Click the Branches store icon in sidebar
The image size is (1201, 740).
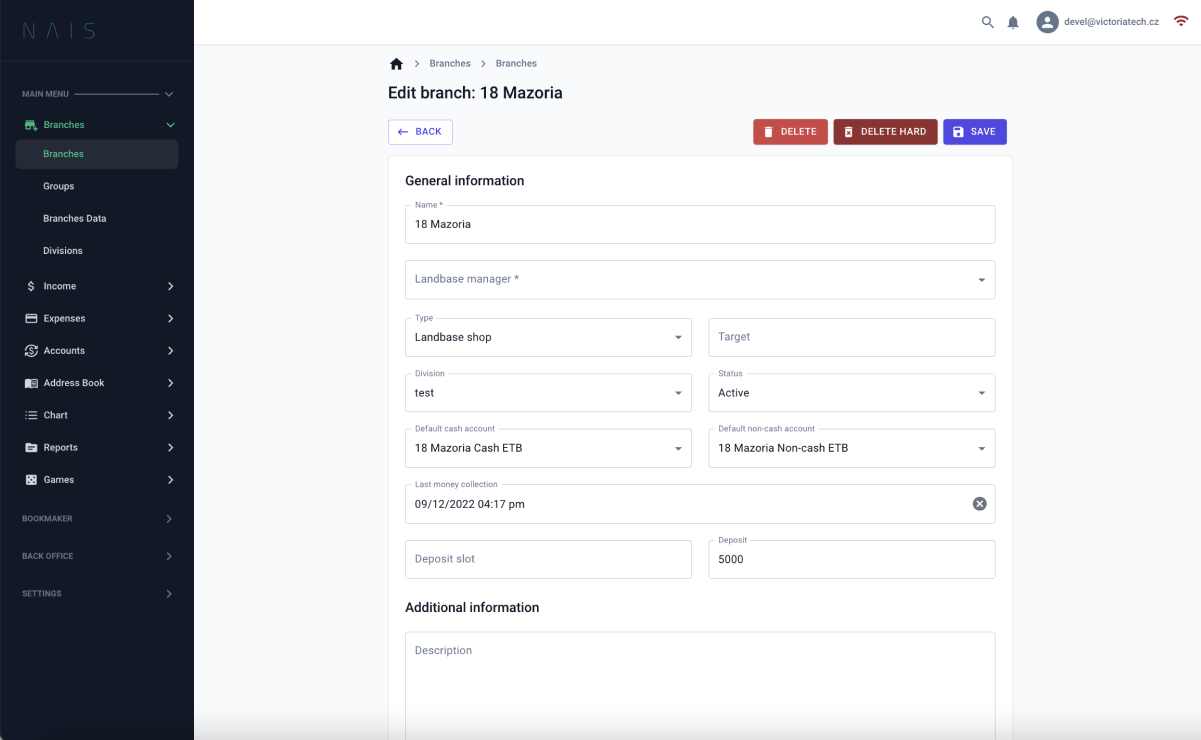click(x=31, y=125)
